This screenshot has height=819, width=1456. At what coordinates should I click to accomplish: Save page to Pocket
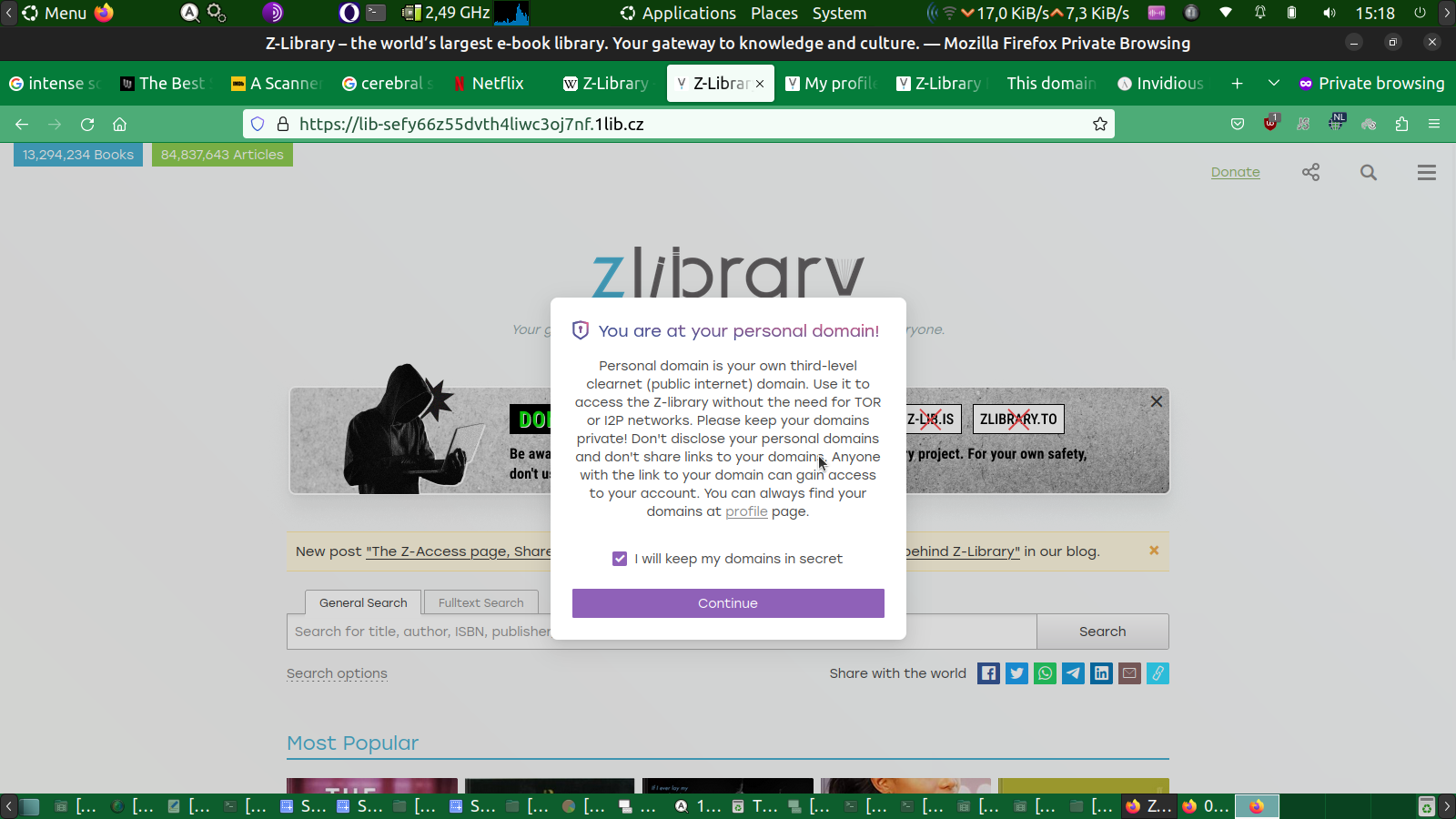click(1238, 124)
